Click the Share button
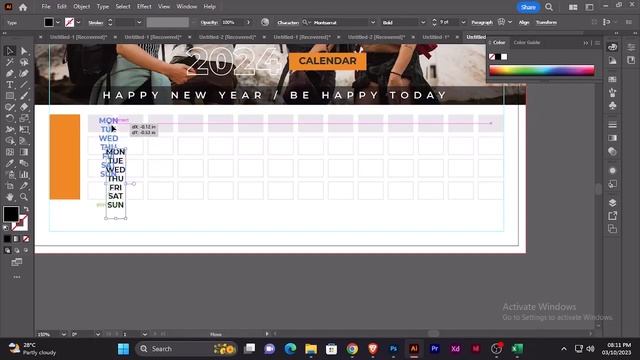Image resolution: width=640 pixels, height=360 pixels. [528, 7]
